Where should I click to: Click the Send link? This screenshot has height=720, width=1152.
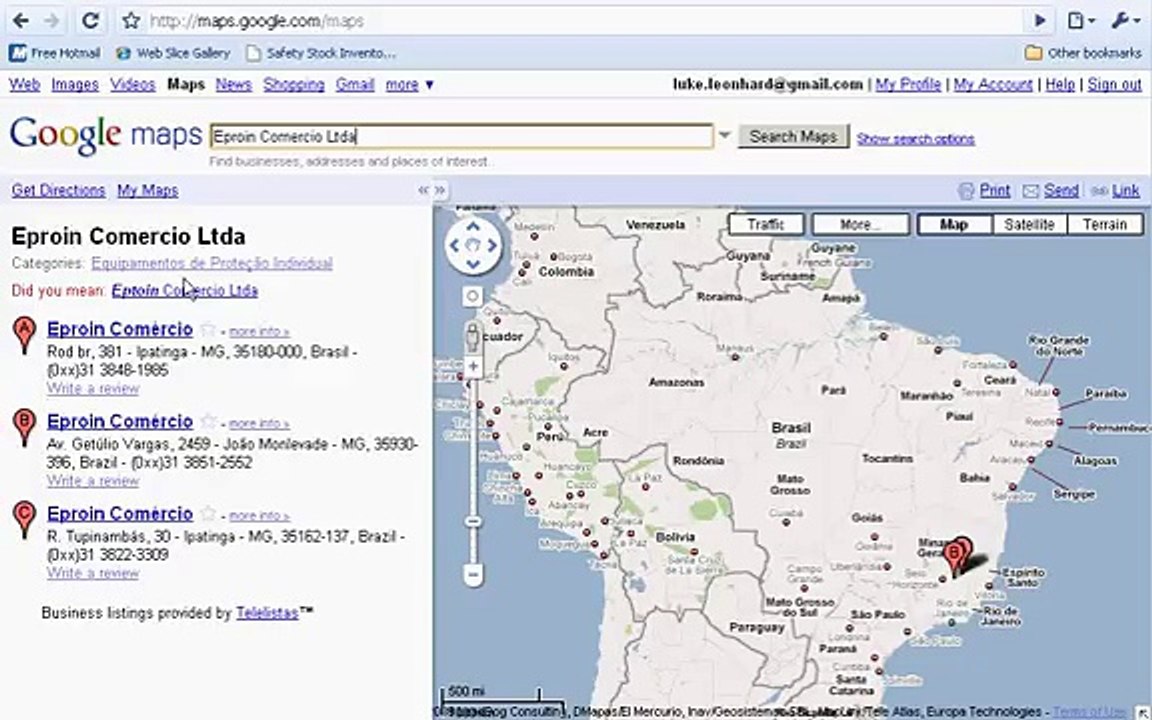point(1062,190)
